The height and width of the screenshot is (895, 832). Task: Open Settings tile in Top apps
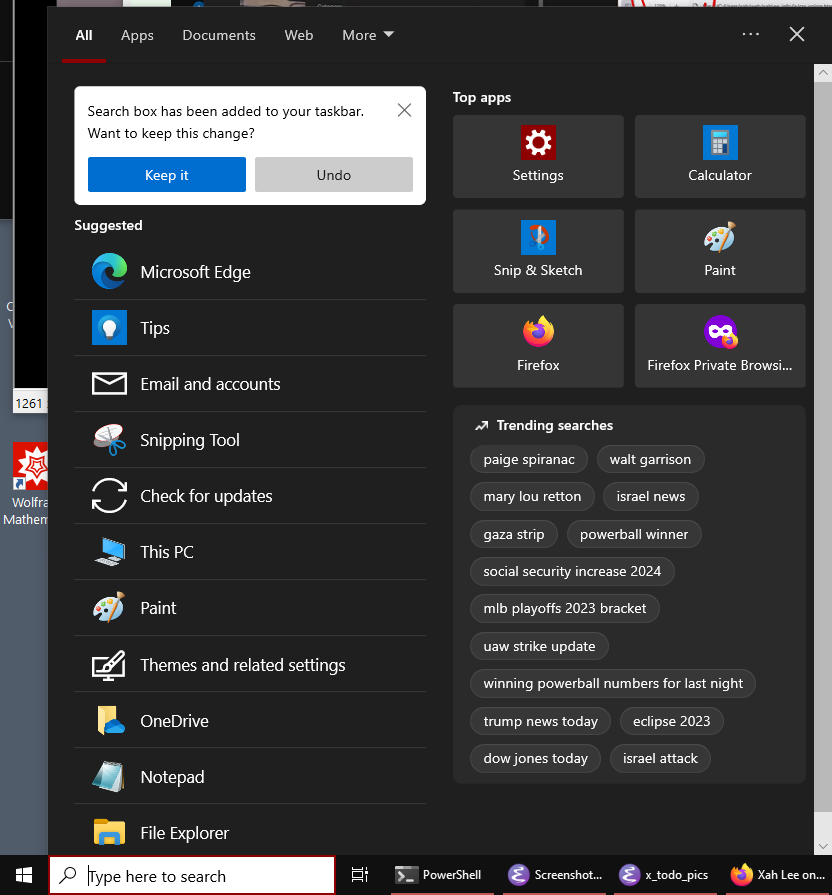click(x=538, y=156)
